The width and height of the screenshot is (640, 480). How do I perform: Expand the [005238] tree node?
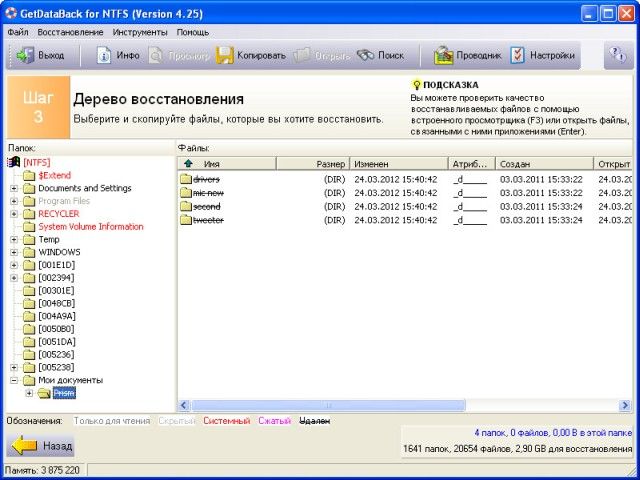coord(14,367)
